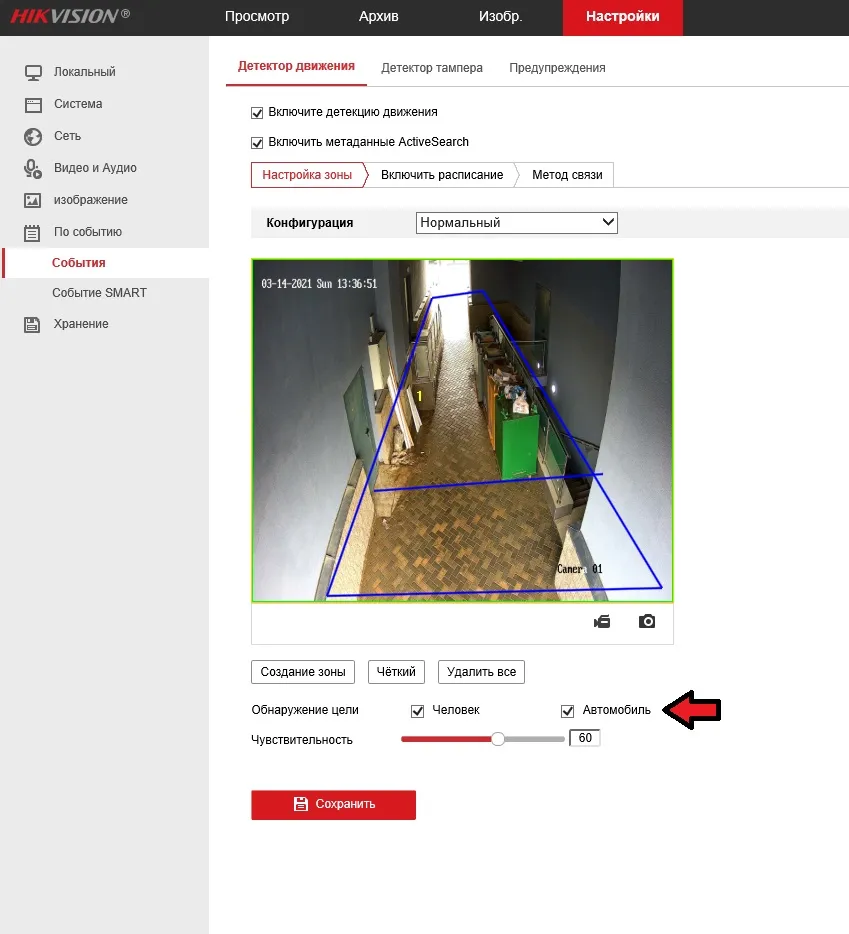Select the Включить расписание step tab

(442, 174)
